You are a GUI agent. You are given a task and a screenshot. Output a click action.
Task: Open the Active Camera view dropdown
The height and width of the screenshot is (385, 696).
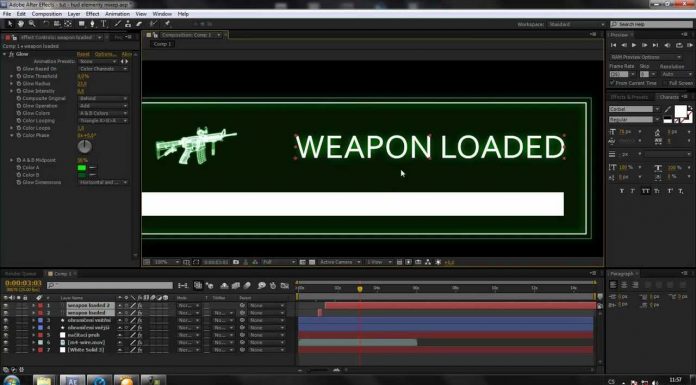(340, 262)
